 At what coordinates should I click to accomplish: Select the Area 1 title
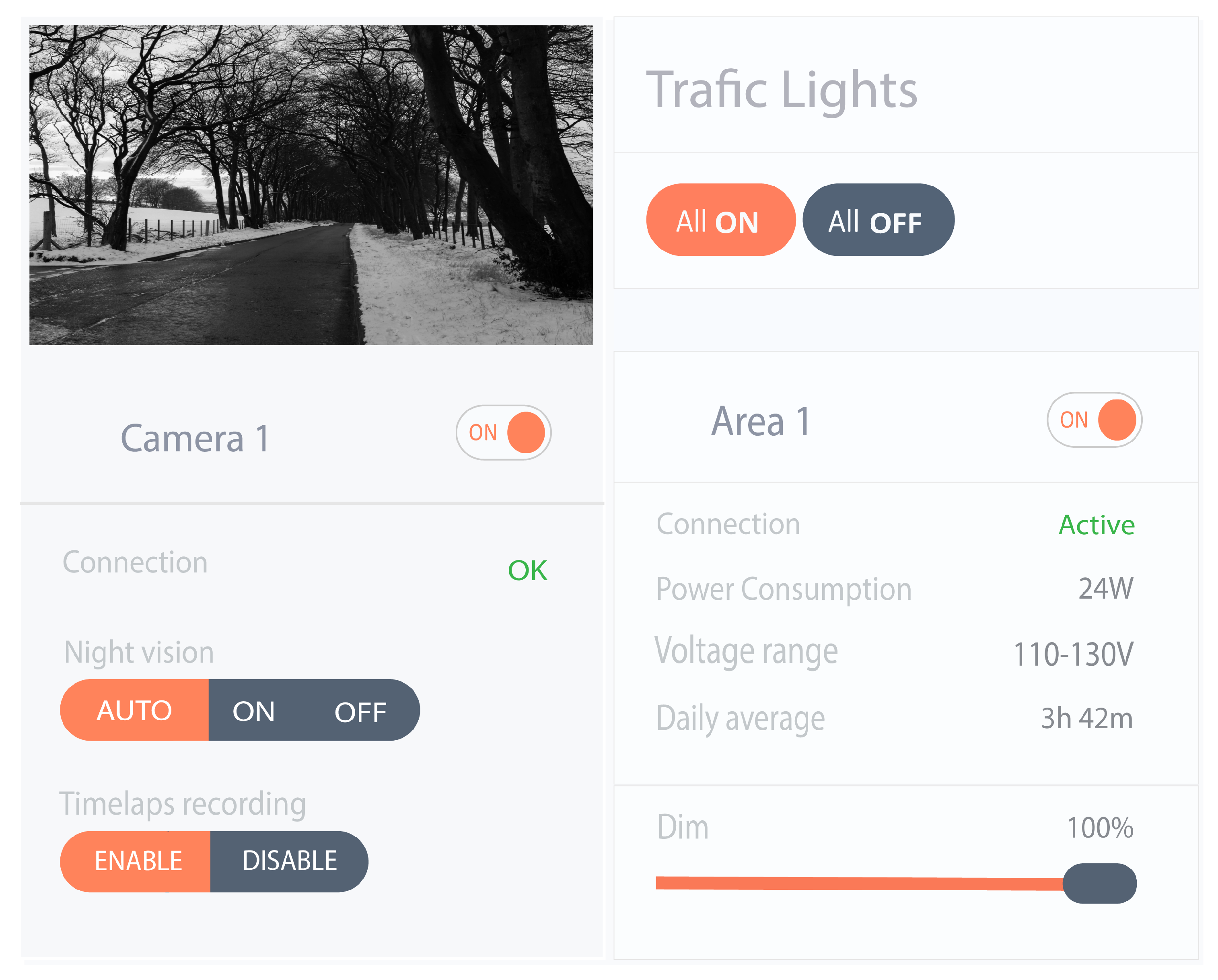760,422
